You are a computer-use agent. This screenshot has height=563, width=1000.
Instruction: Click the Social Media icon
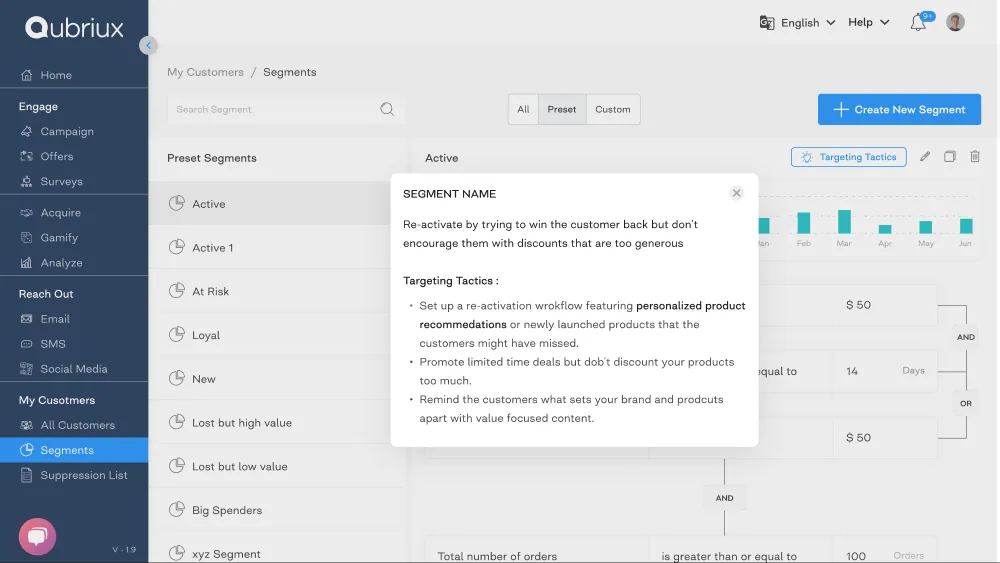click(x=26, y=369)
